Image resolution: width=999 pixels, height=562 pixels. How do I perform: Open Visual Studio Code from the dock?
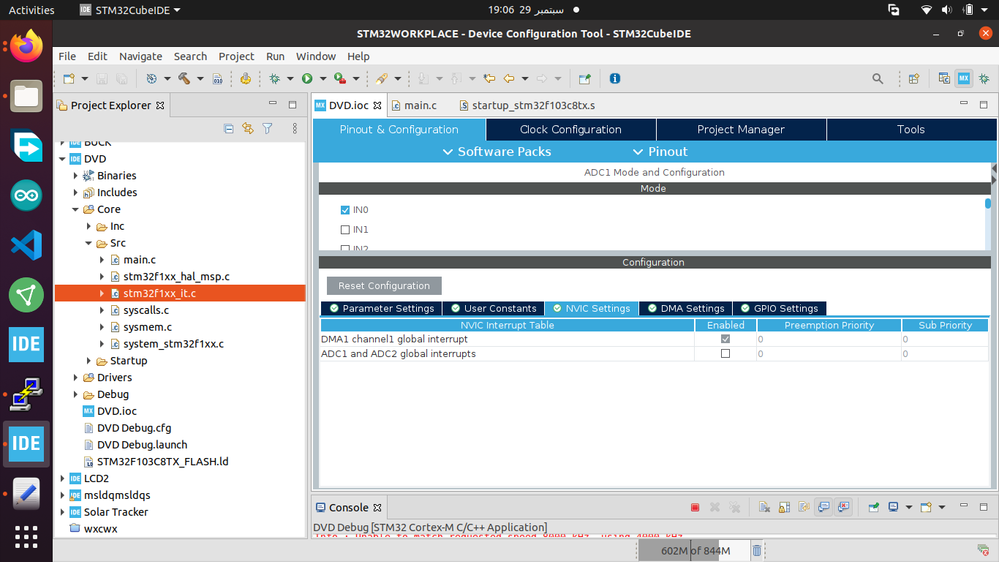tap(26, 245)
